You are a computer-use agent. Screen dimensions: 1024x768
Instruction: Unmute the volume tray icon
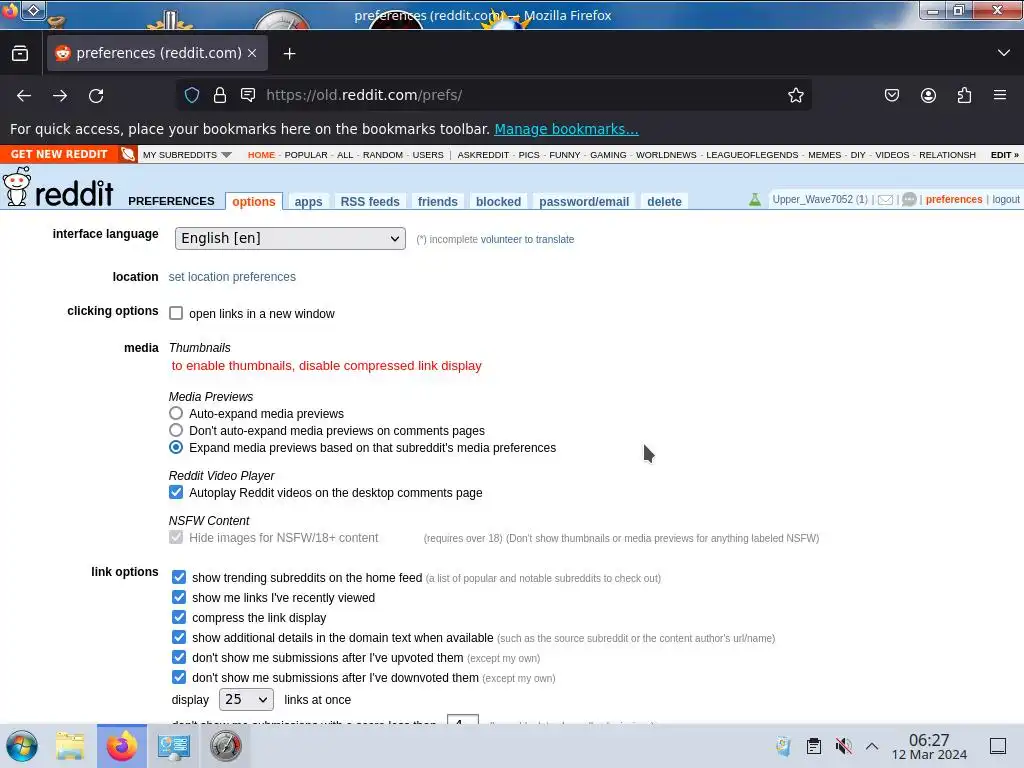tap(843, 746)
